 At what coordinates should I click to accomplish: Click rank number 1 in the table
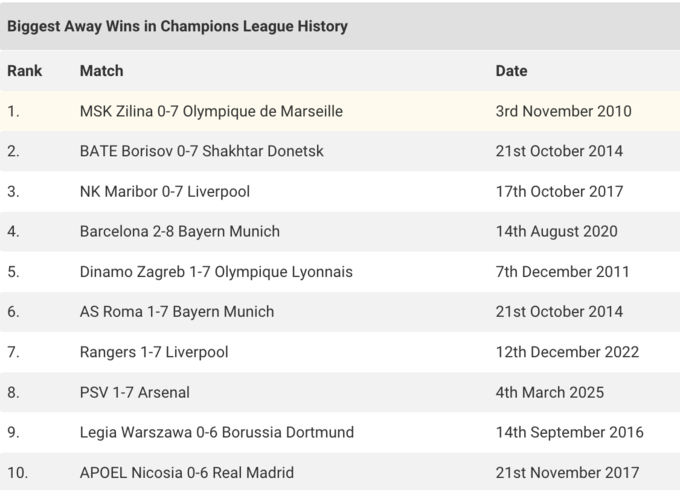pos(13,111)
